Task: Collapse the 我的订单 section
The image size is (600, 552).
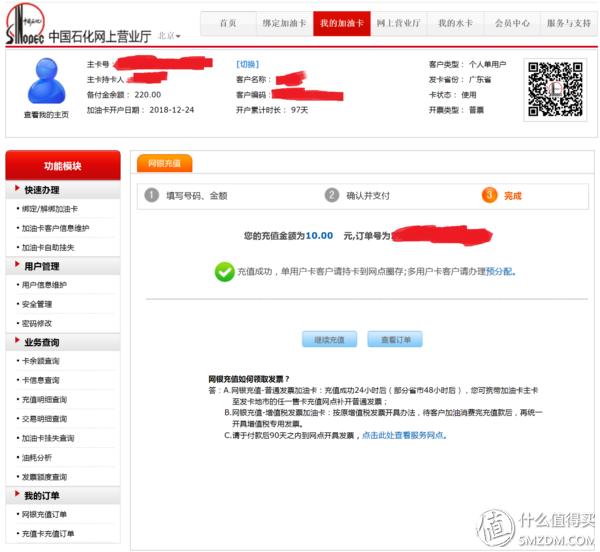Action: [x=63, y=495]
